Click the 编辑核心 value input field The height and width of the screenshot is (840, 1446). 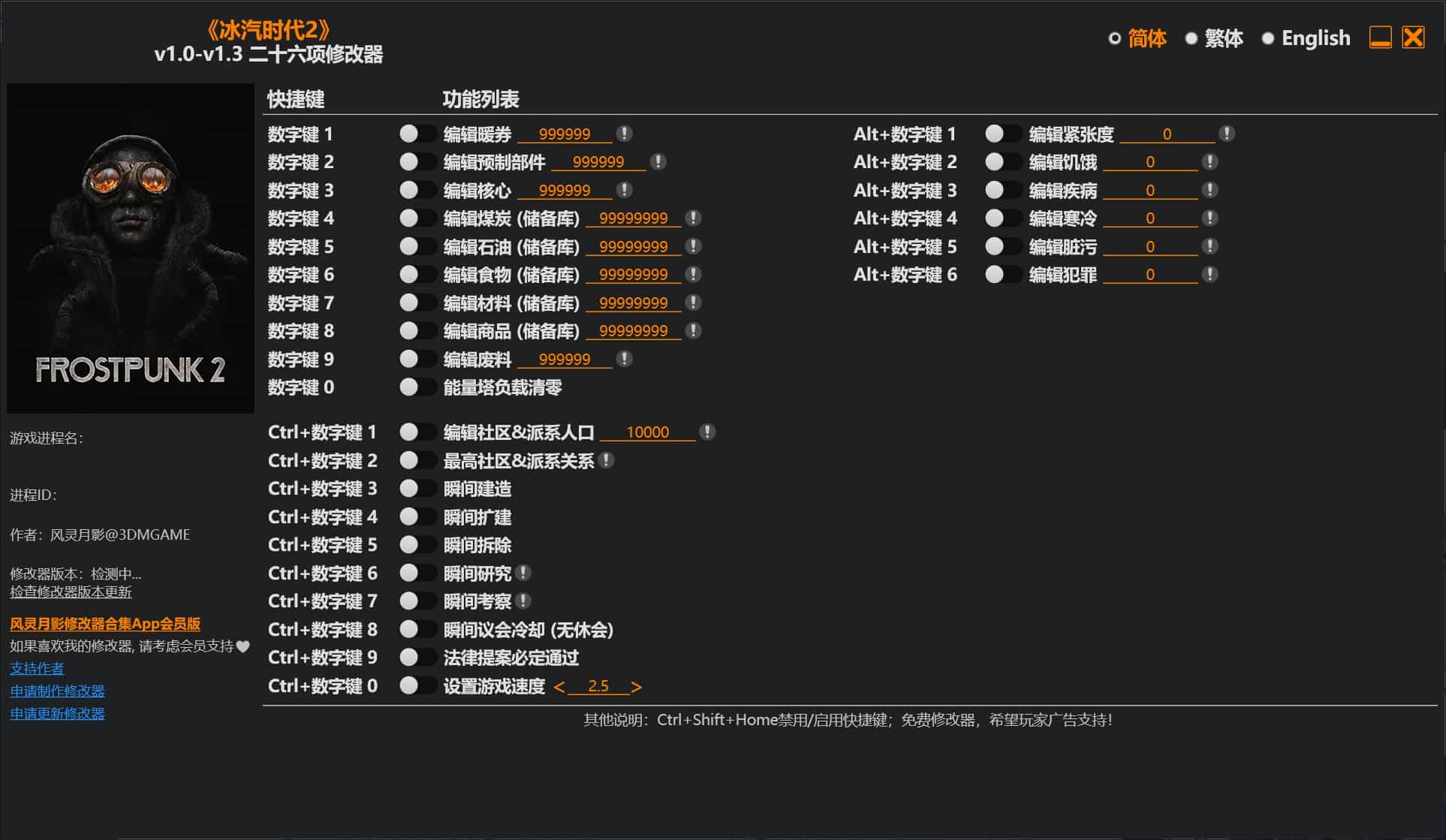pyautogui.click(x=565, y=190)
